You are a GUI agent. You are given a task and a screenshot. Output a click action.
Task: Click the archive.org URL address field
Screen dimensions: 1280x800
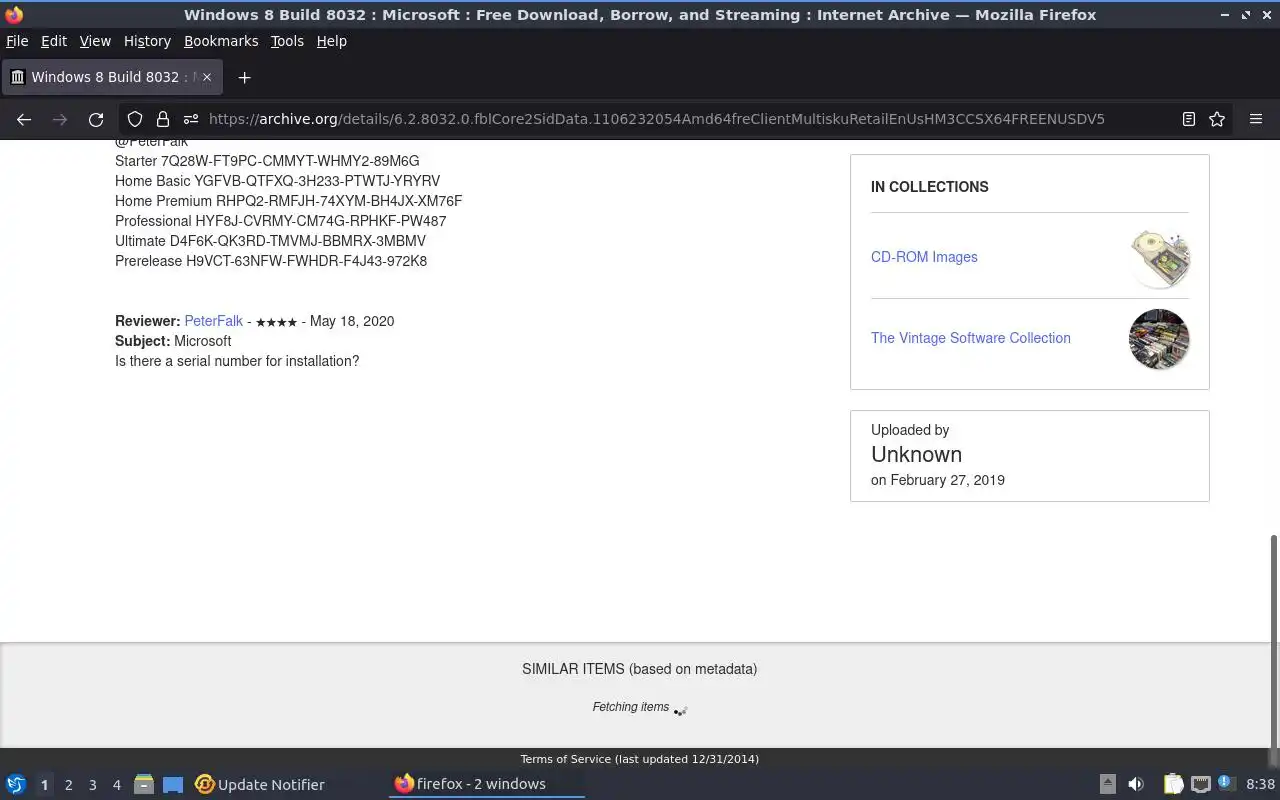coord(656,119)
